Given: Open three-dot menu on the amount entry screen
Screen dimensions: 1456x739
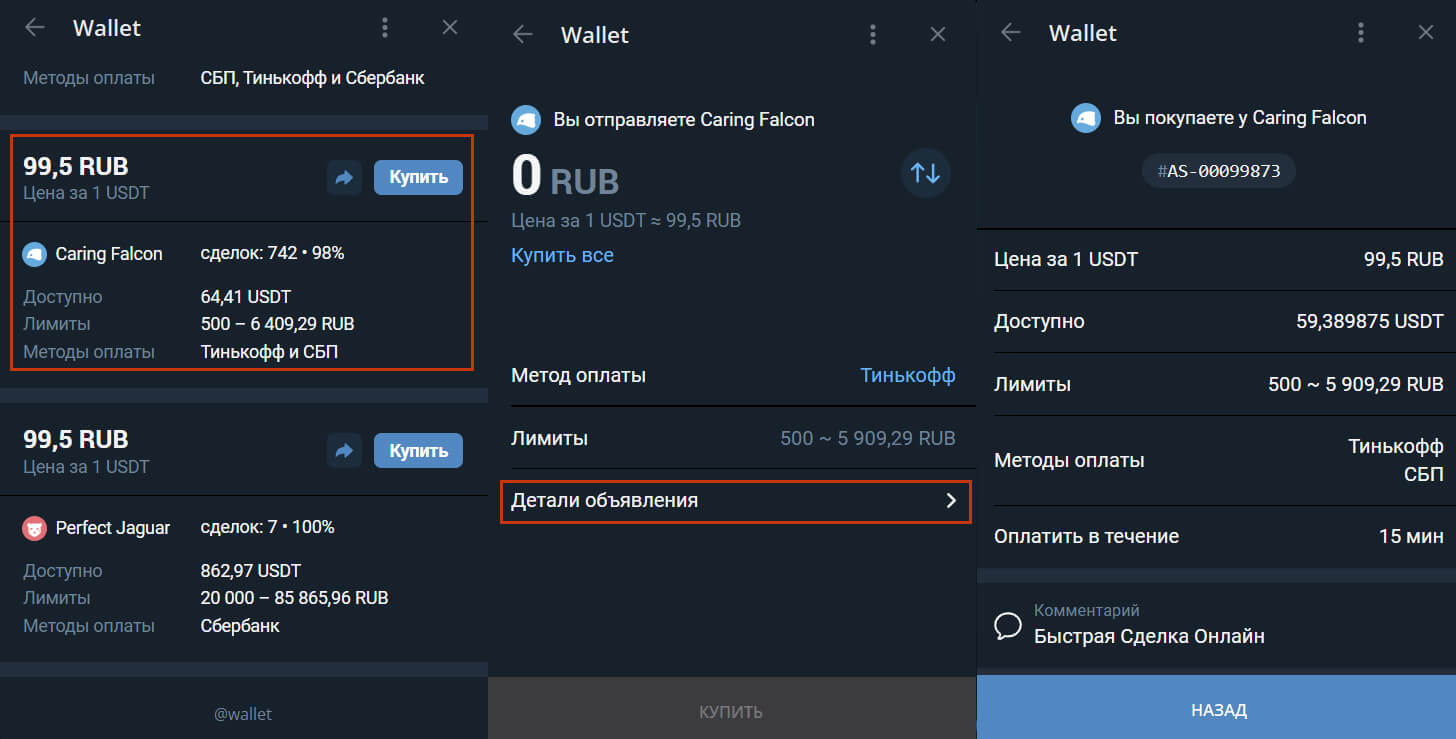Looking at the screenshot, I should point(873,35).
